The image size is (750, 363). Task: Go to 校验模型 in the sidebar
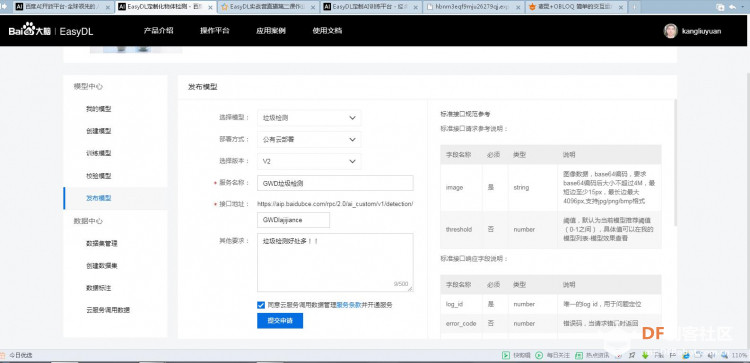tap(99, 176)
